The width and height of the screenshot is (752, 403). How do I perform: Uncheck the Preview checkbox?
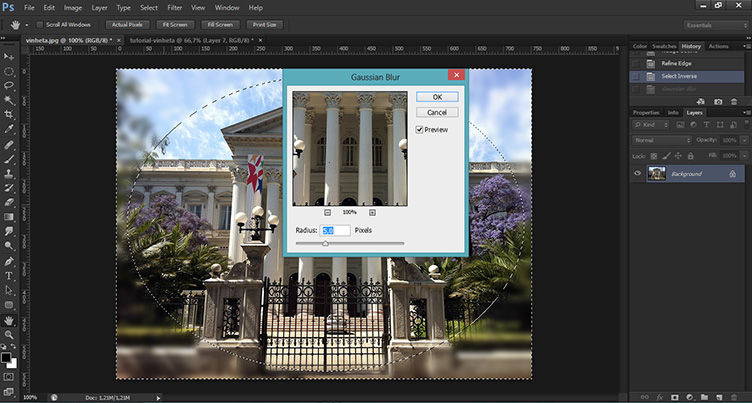(x=419, y=130)
